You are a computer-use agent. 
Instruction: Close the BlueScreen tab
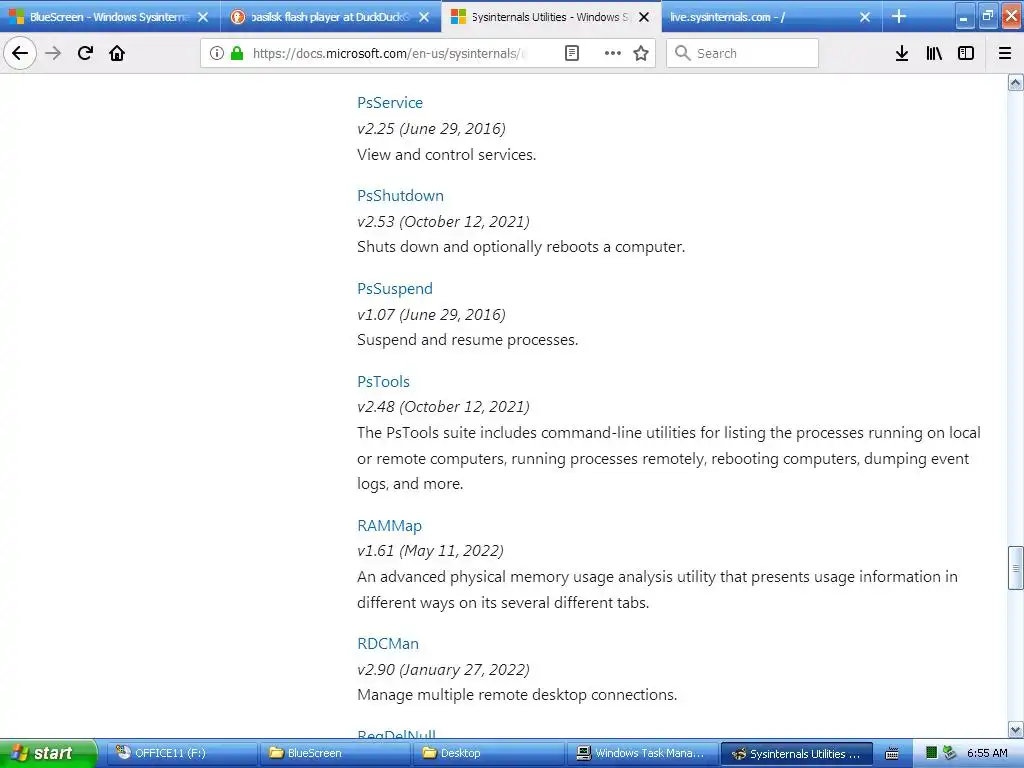pos(203,17)
